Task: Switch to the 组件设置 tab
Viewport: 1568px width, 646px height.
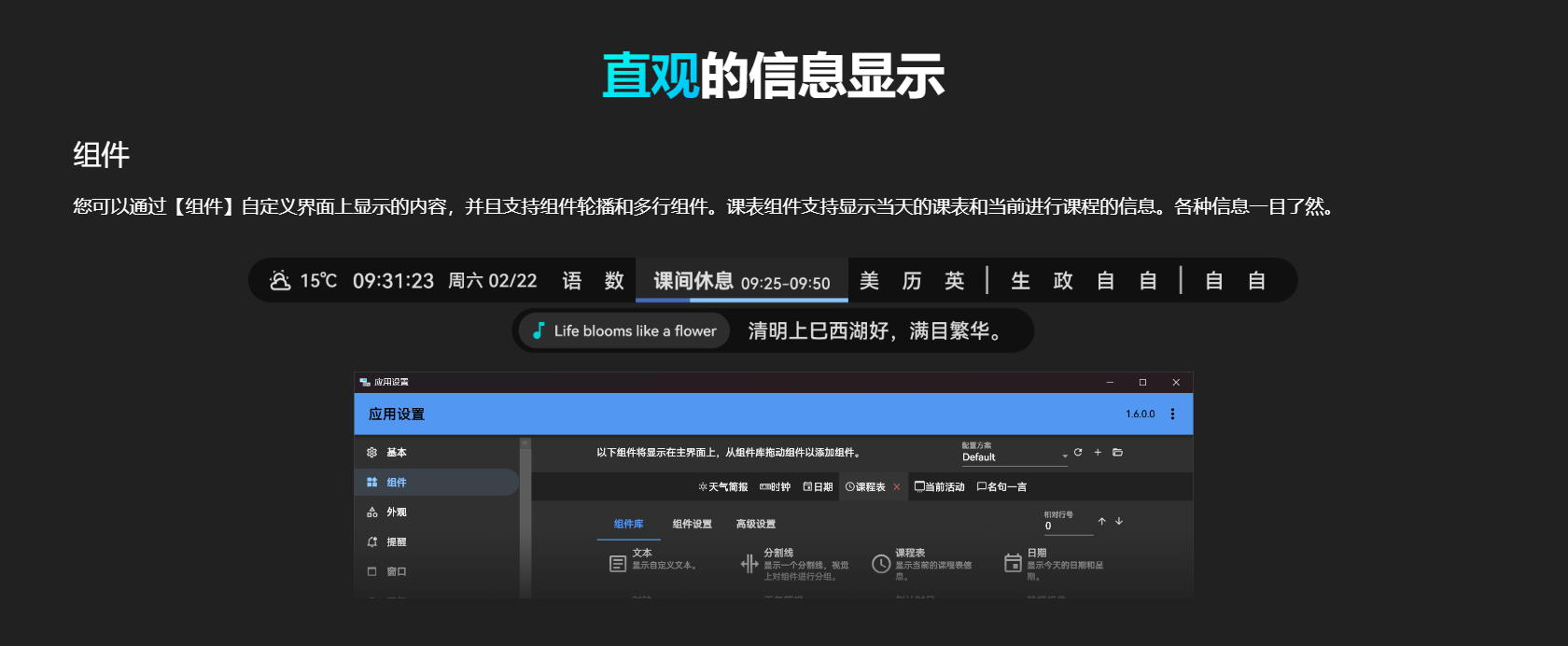Action: [x=692, y=525]
